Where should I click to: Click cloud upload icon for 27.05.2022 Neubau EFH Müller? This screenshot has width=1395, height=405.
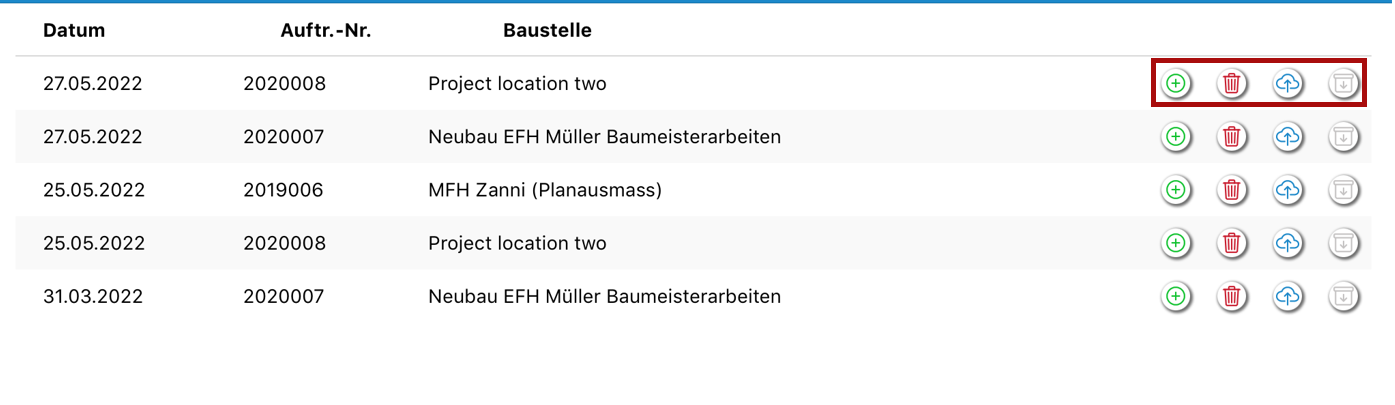pyautogui.click(x=1288, y=137)
